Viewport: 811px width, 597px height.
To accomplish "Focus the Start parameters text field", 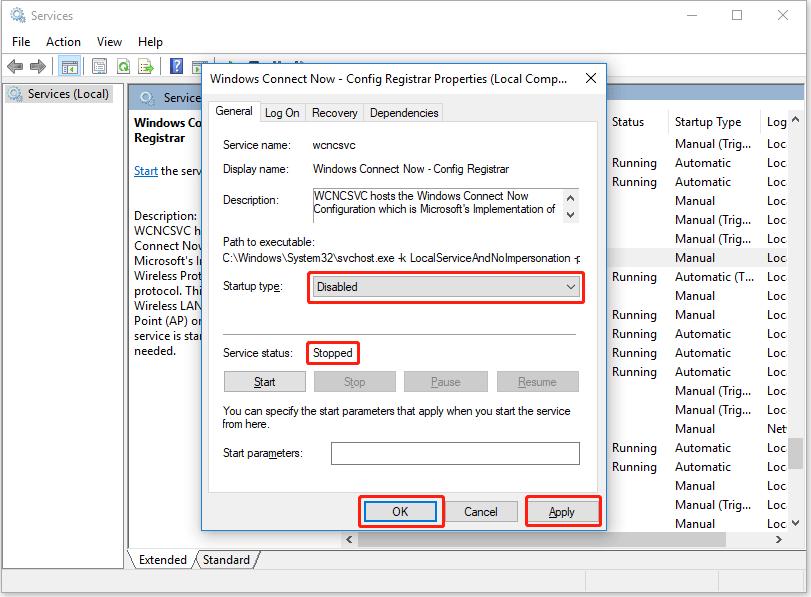I will (x=455, y=453).
